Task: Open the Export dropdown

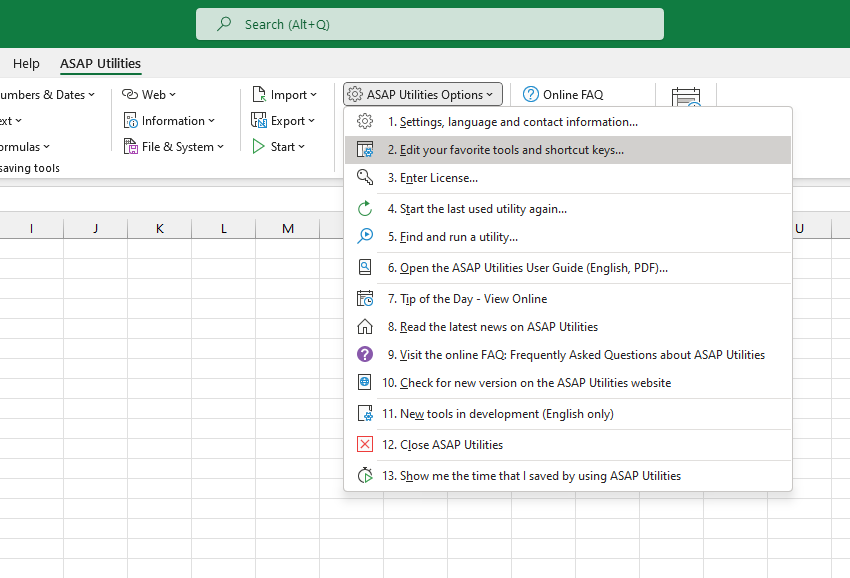Action: 311,120
